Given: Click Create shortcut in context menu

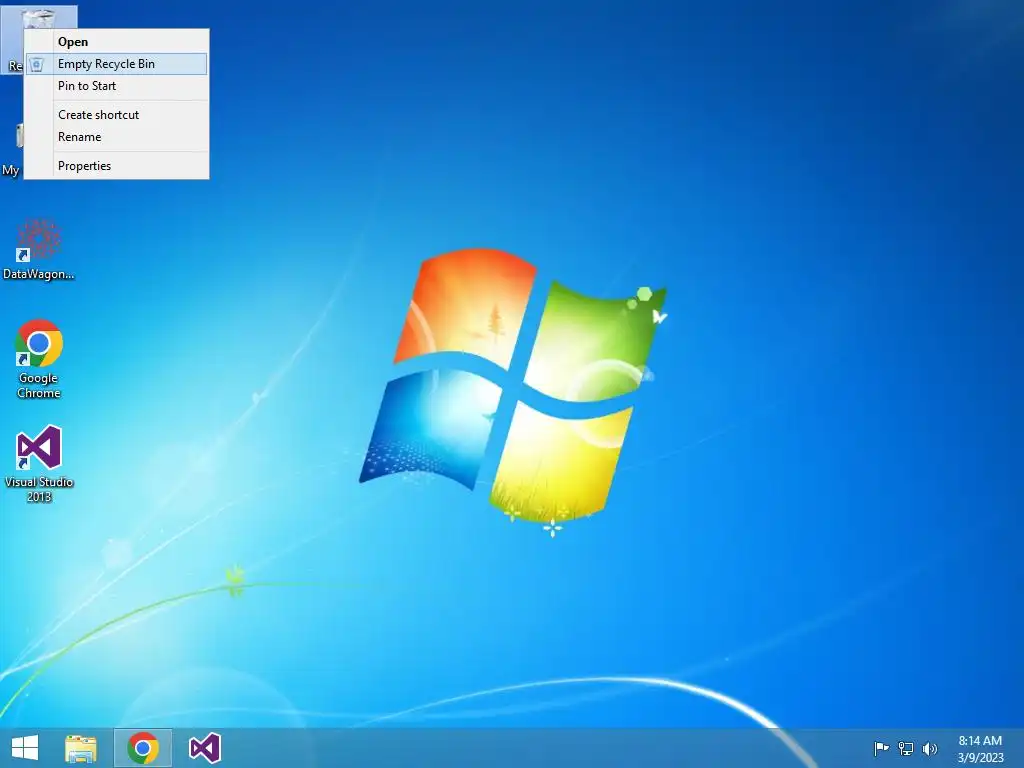Looking at the screenshot, I should [x=116, y=115].
